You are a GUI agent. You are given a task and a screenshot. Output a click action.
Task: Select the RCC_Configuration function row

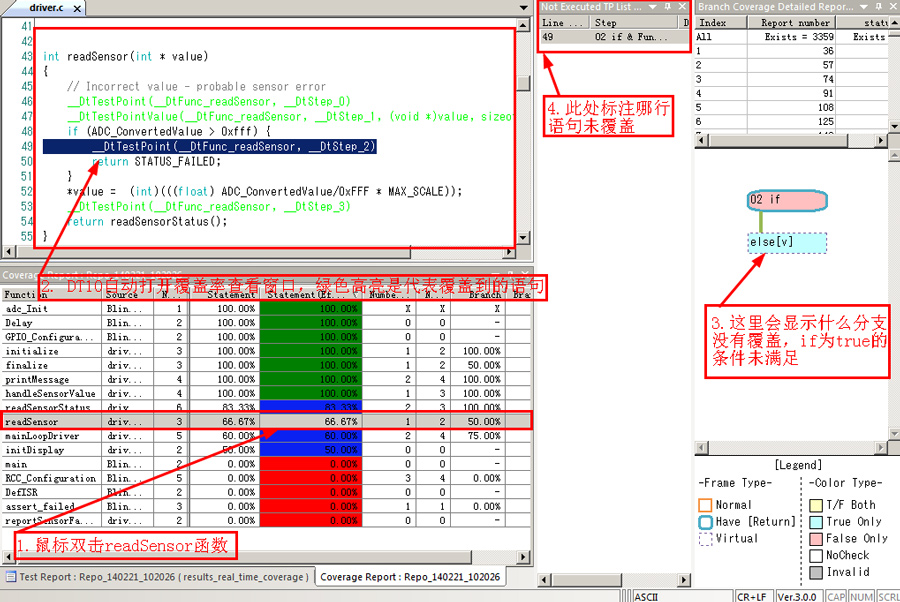(x=266, y=479)
